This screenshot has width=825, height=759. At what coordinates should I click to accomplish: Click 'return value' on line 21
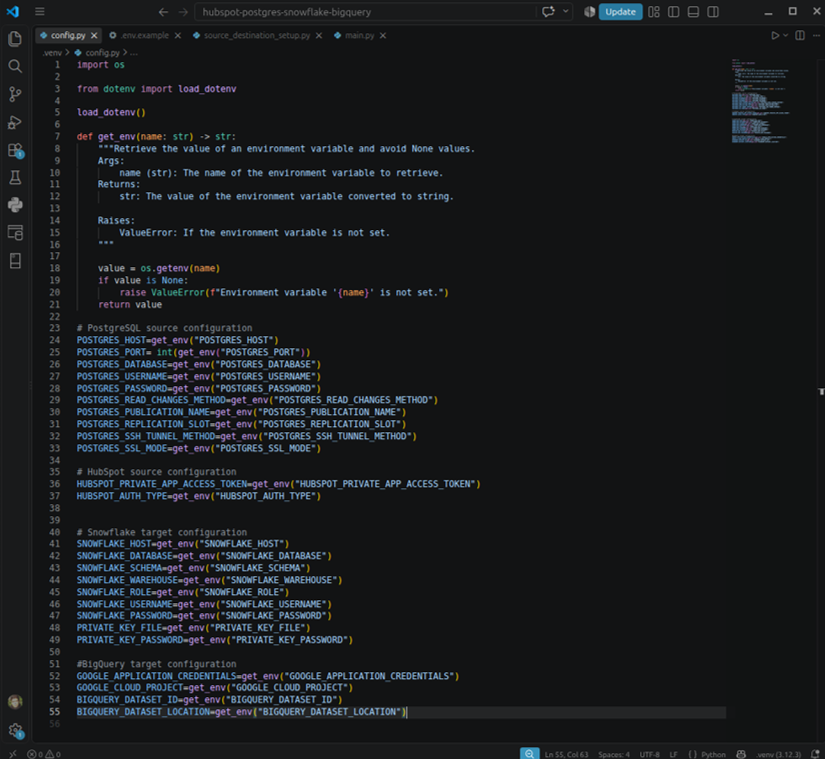tap(130, 305)
